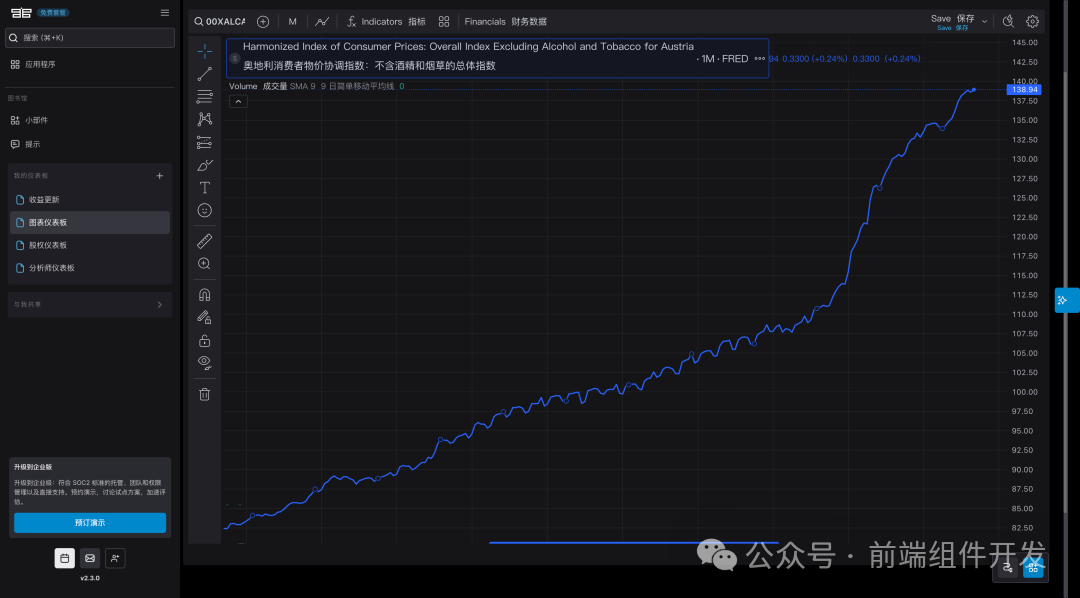
Task: Open the chart style line icon
Action: [322, 21]
